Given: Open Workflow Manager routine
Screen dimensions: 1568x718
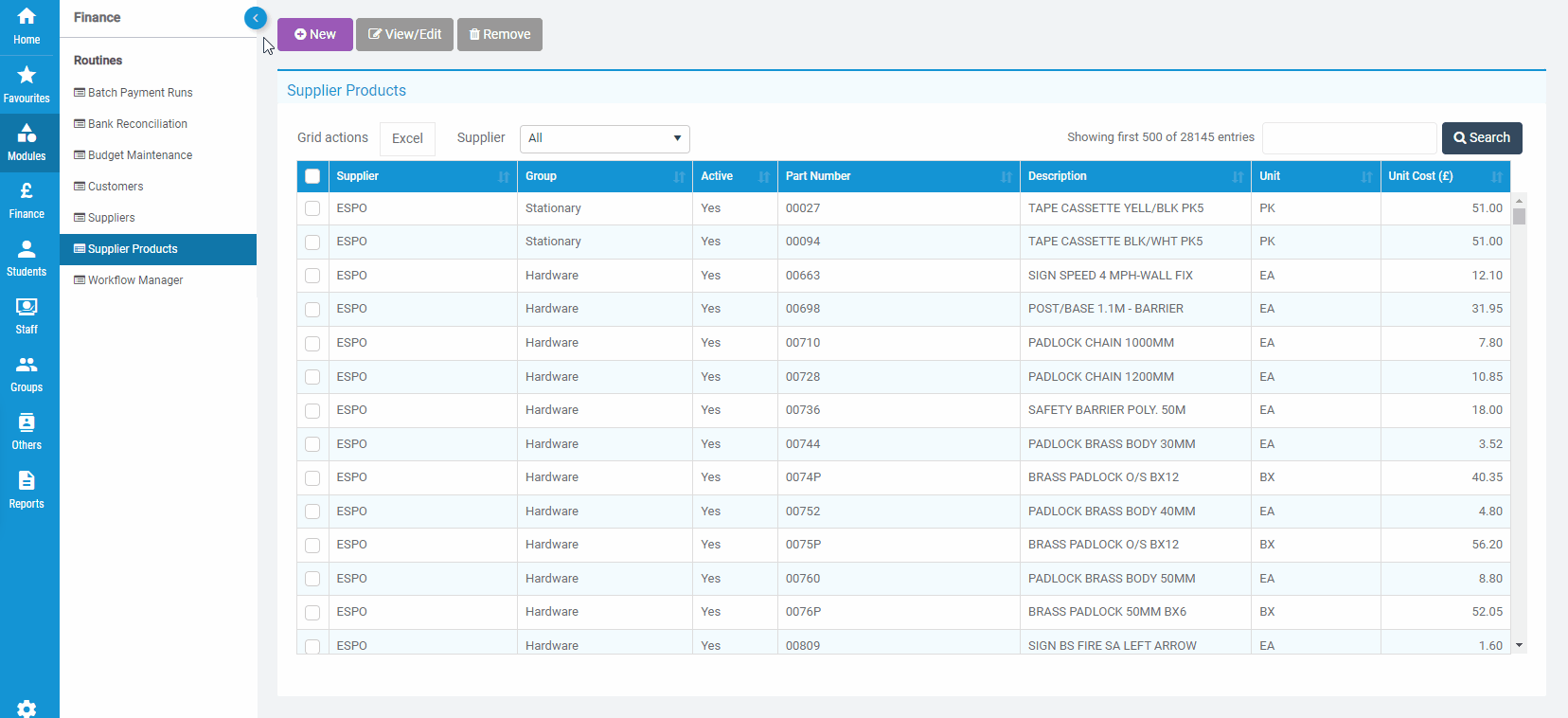Looking at the screenshot, I should click(x=157, y=280).
